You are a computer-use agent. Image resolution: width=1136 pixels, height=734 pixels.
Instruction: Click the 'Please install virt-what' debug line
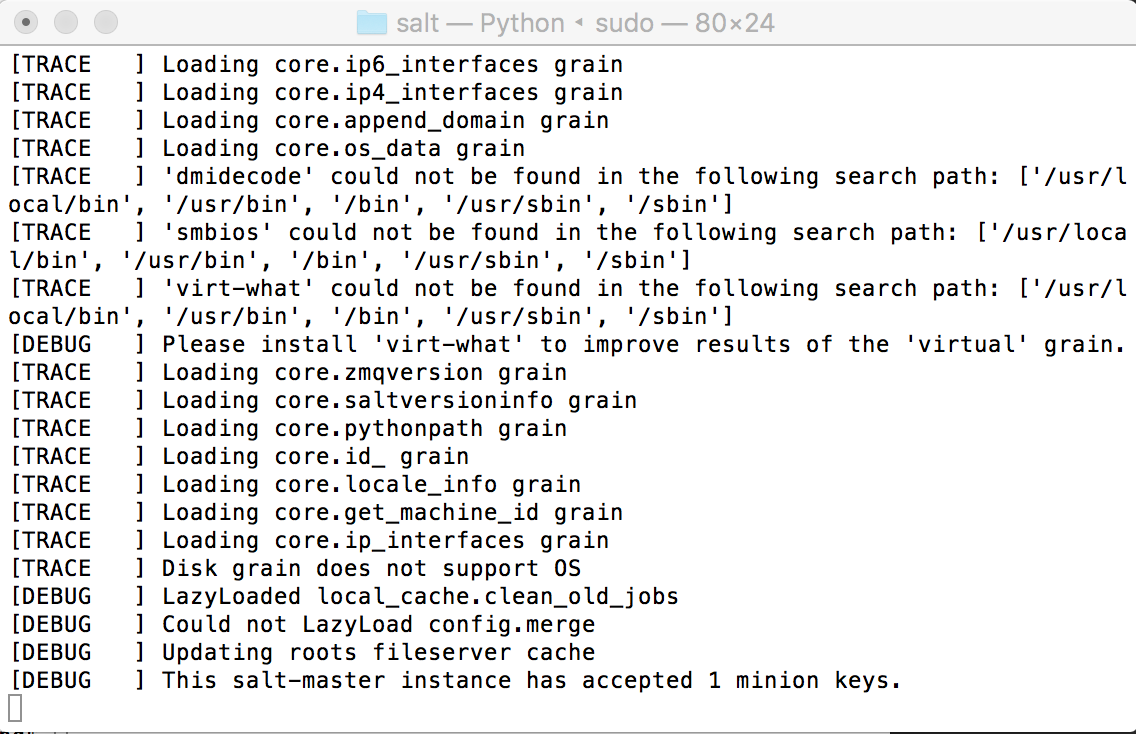567,344
